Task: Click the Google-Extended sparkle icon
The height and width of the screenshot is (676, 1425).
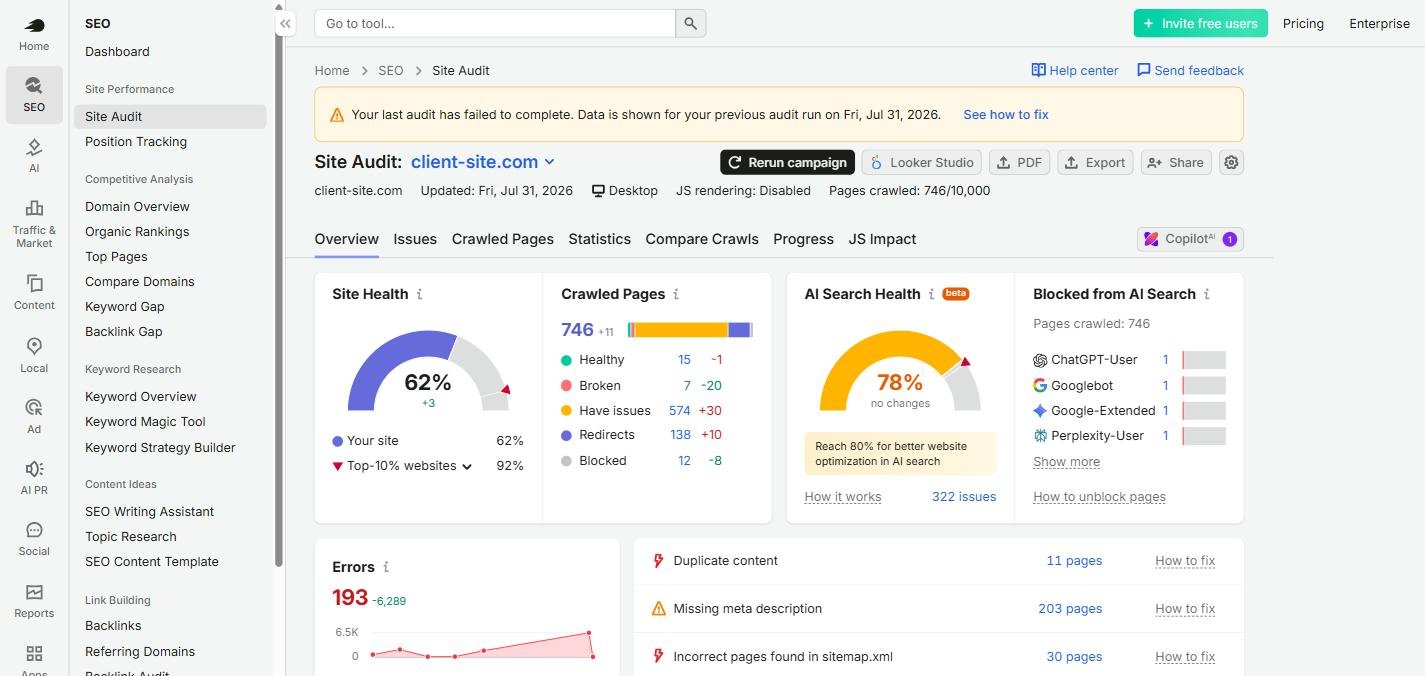Action: click(x=1040, y=411)
